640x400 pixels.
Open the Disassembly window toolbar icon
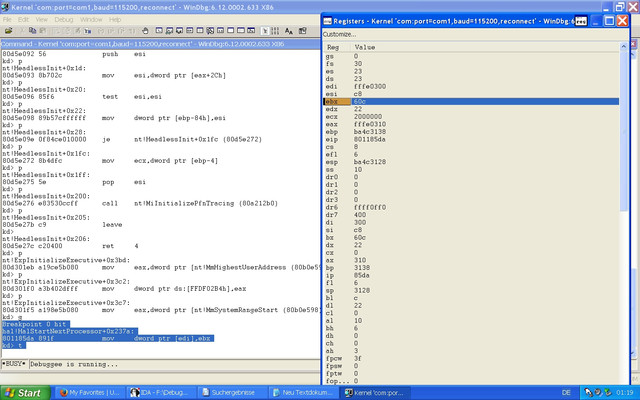coord(220,31)
